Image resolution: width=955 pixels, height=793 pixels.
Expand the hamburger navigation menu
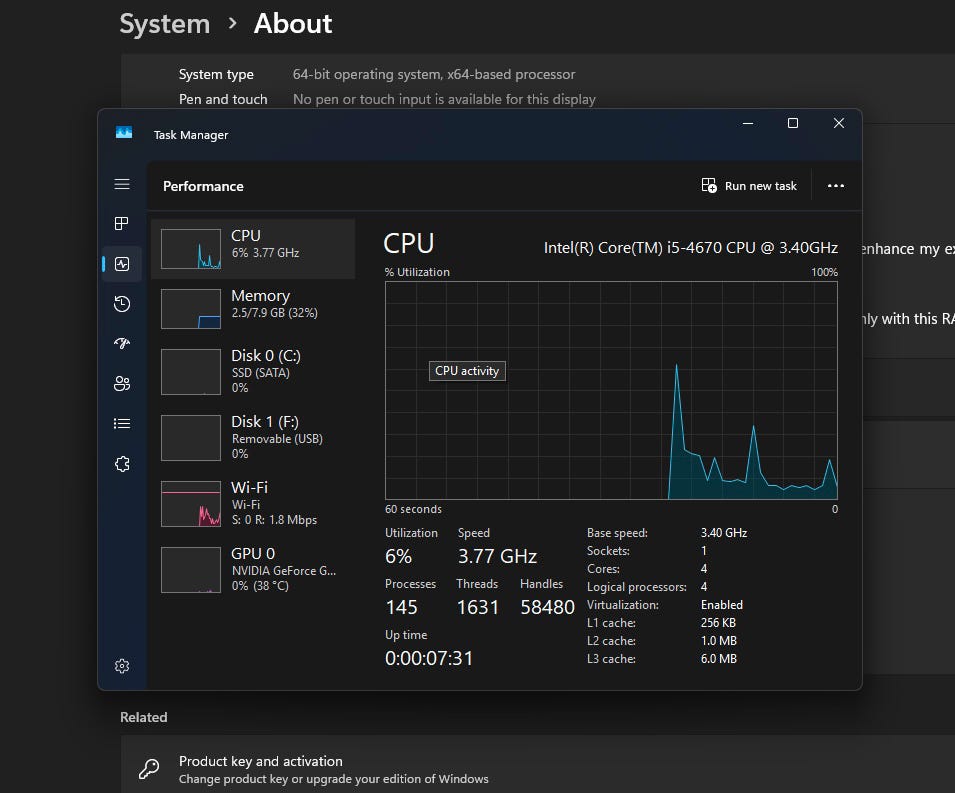(x=122, y=184)
